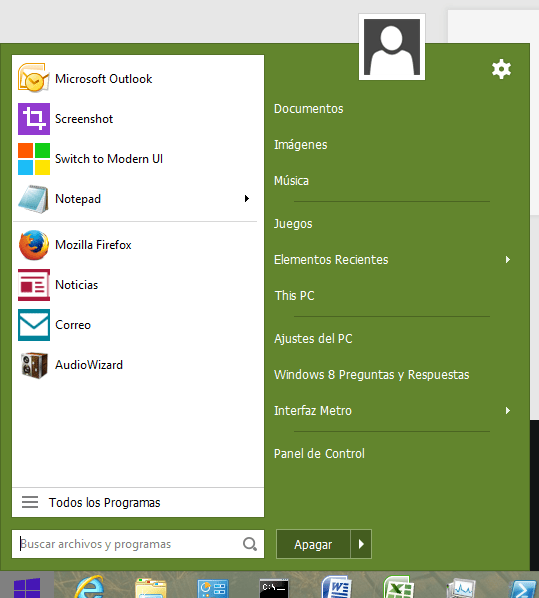Open Microsoft Outlook icon

[34, 78]
